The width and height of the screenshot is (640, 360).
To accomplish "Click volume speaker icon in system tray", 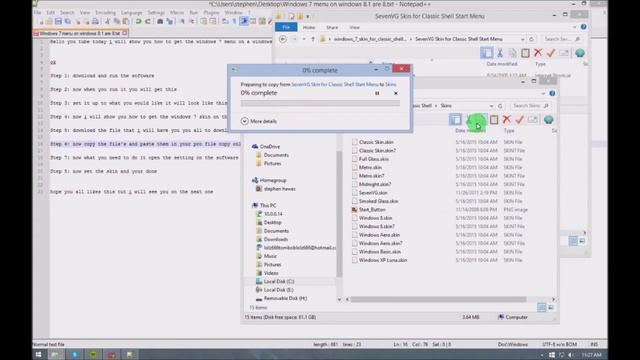I will [x=571, y=355].
